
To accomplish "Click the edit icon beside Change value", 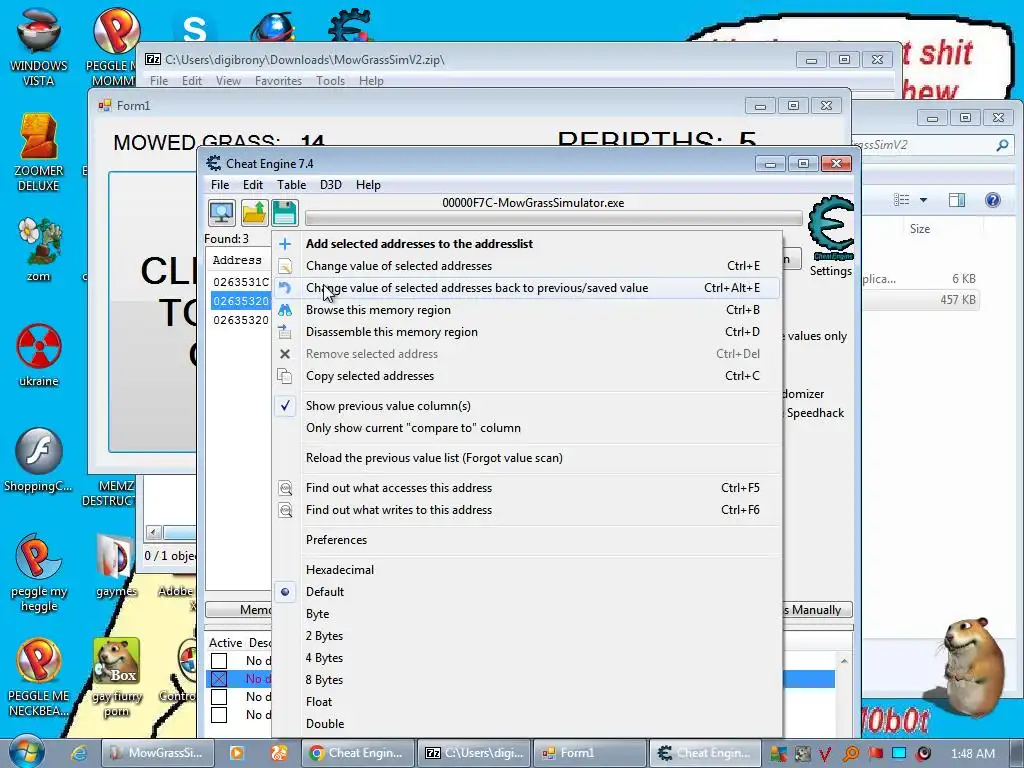I will click(285, 266).
